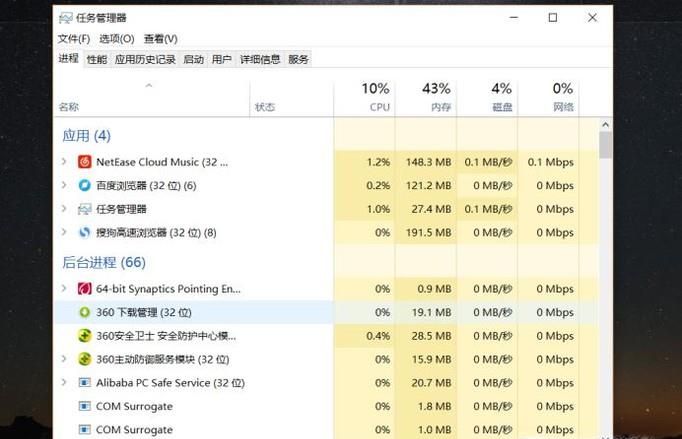Click the 360主动防御服务模块 icon

point(84,359)
